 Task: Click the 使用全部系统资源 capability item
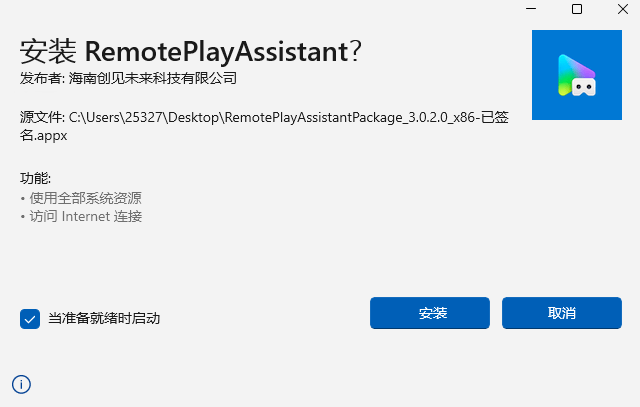(84, 197)
